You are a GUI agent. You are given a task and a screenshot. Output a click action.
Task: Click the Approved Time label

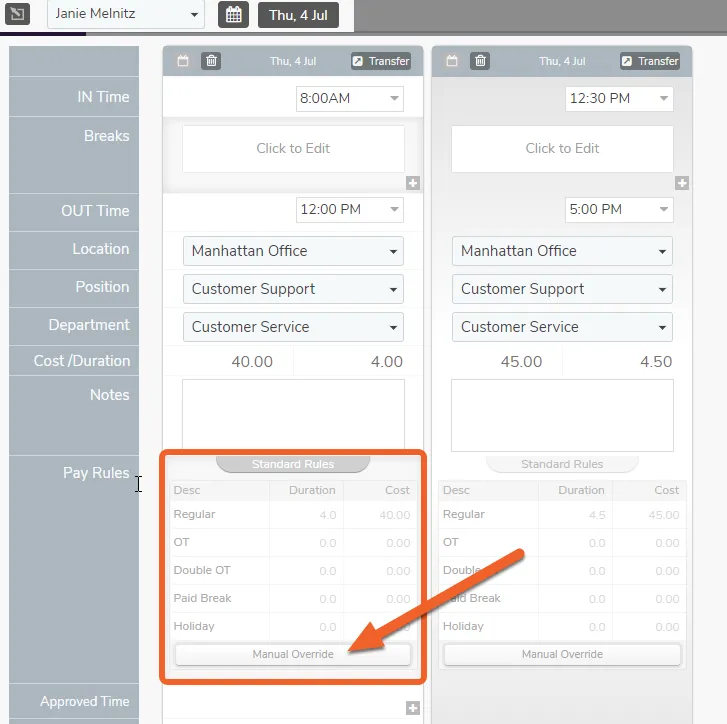click(84, 701)
